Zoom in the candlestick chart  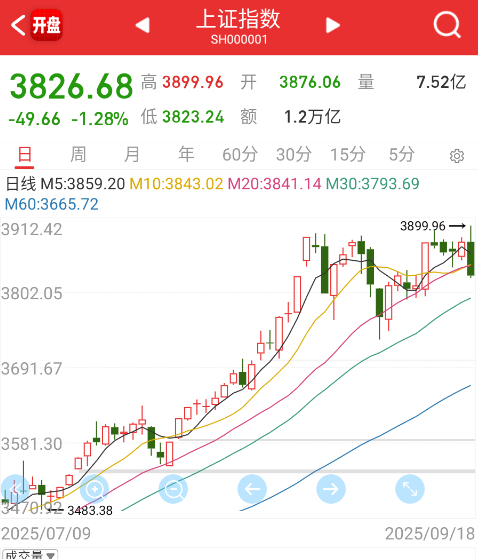pyautogui.click(x=94, y=489)
